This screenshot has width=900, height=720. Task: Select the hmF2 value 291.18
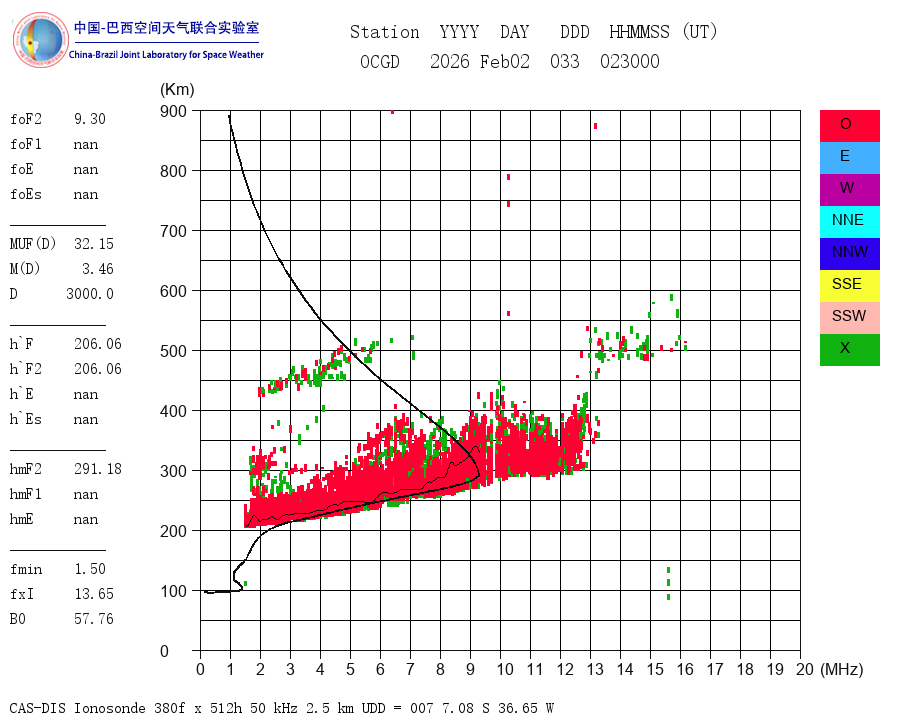[97, 469]
